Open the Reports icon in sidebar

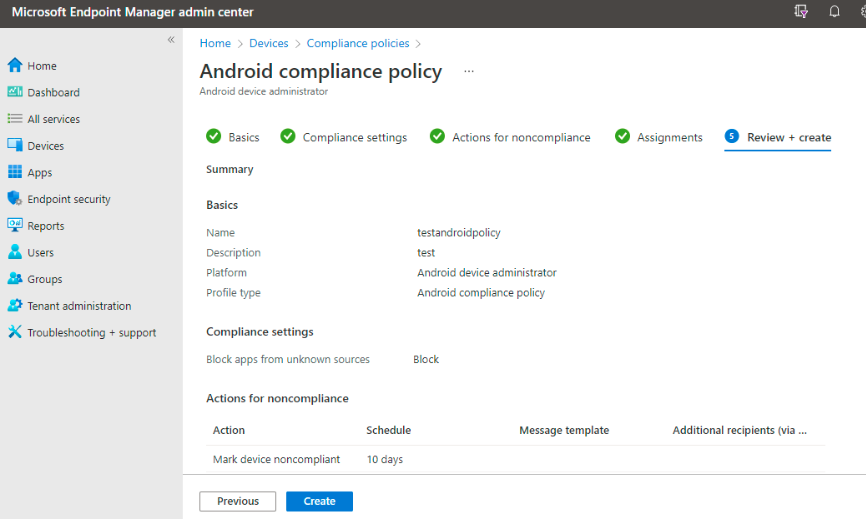(14, 226)
